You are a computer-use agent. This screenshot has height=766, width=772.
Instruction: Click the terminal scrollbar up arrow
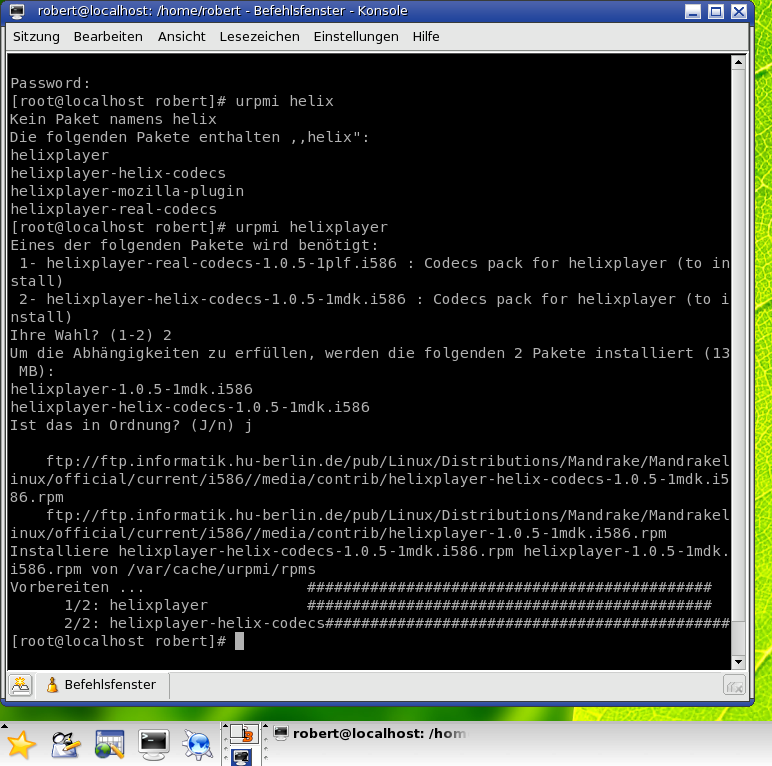738,62
